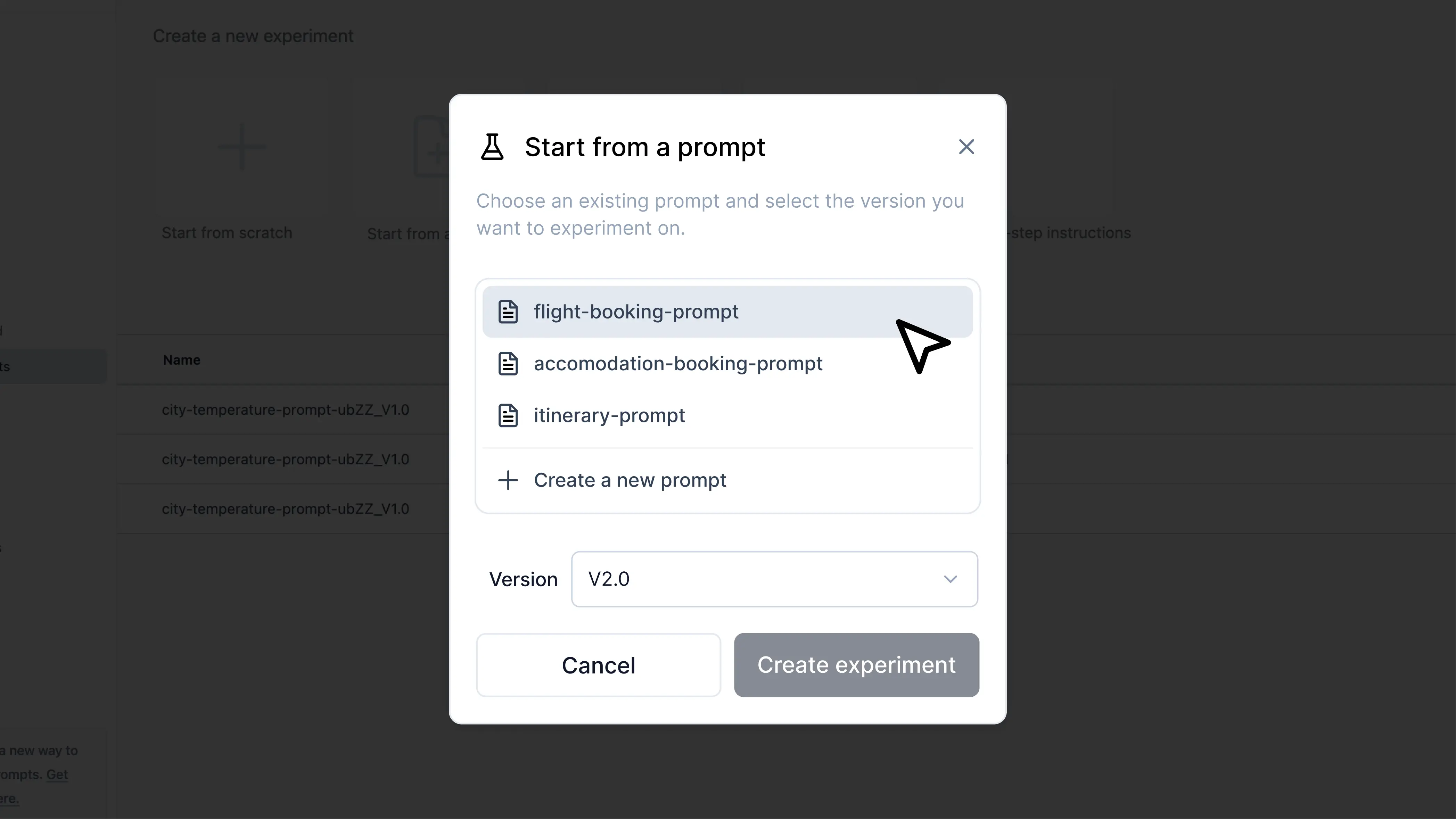Select the itinerary-prompt option
Viewport: 1456px width, 819px height.
(609, 415)
